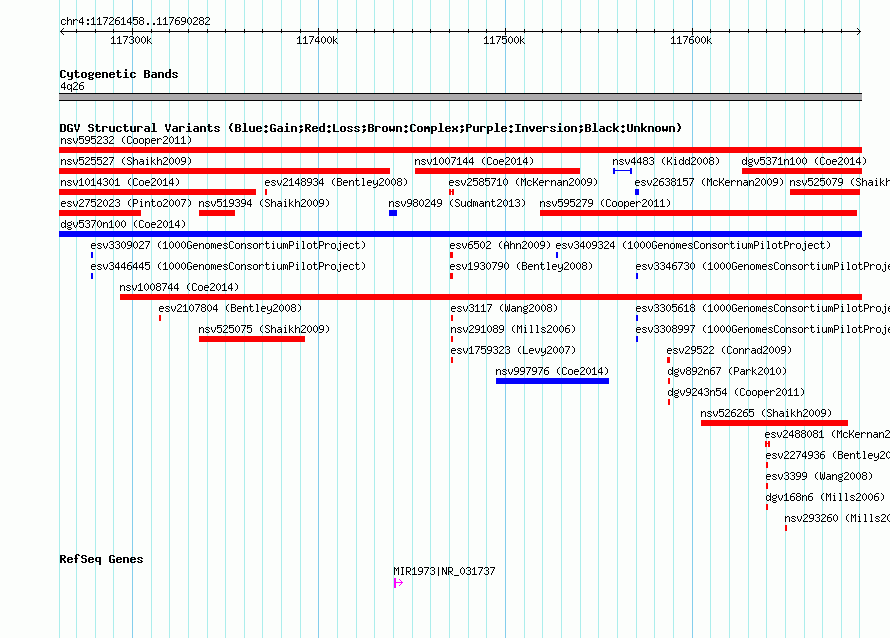Click esv3309027 1000Genomes variant label
Image resolution: width=890 pixels, height=638 pixels.
pos(228,245)
